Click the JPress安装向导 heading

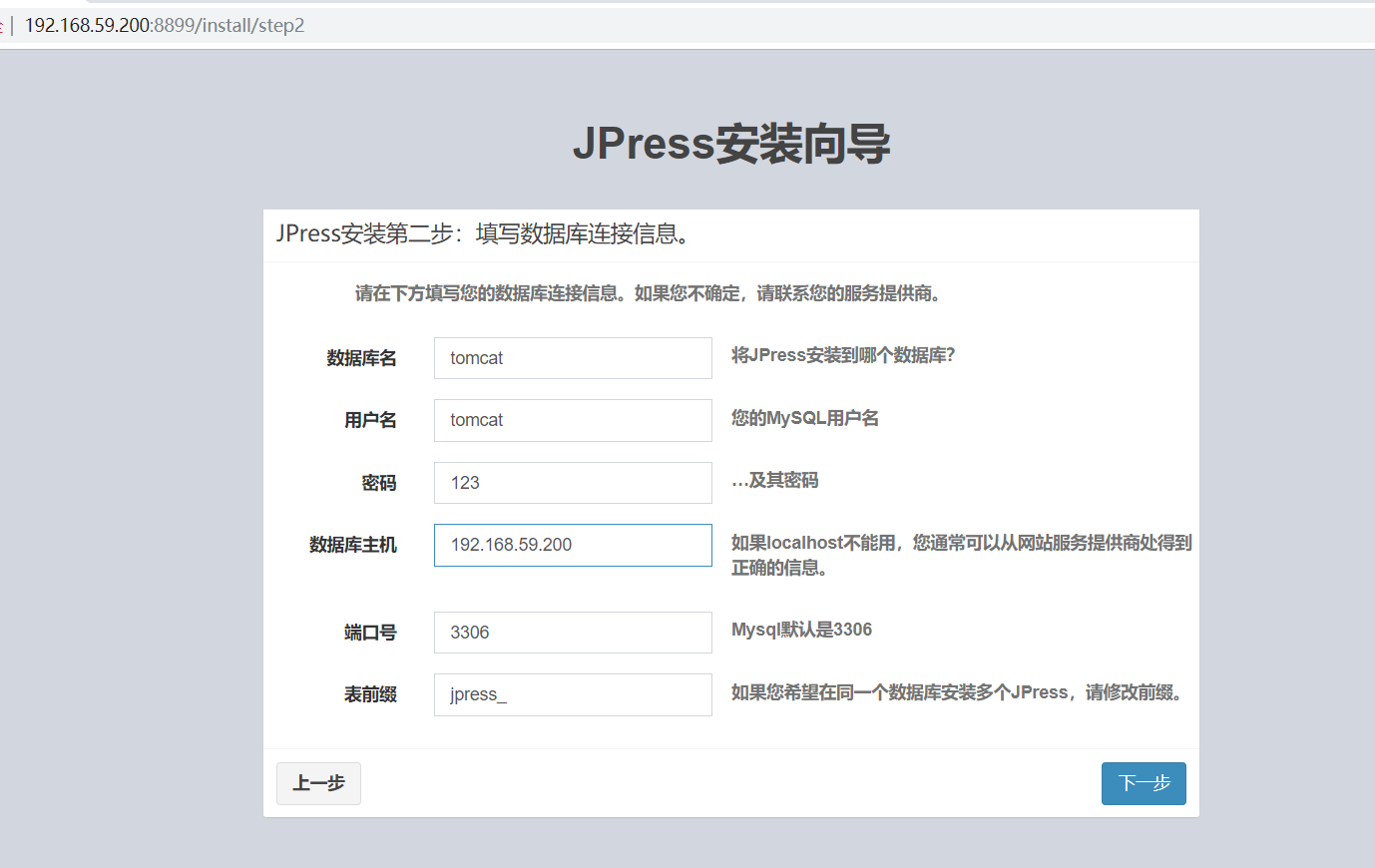coord(731,144)
